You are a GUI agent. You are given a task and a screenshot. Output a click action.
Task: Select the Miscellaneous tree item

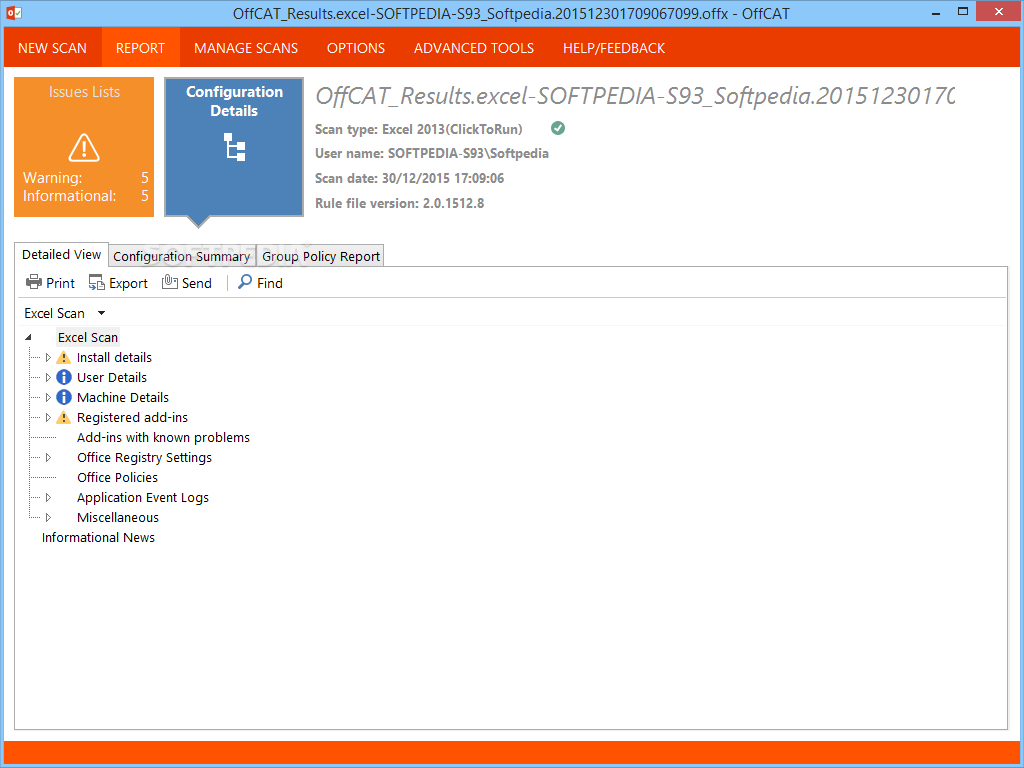tap(118, 517)
